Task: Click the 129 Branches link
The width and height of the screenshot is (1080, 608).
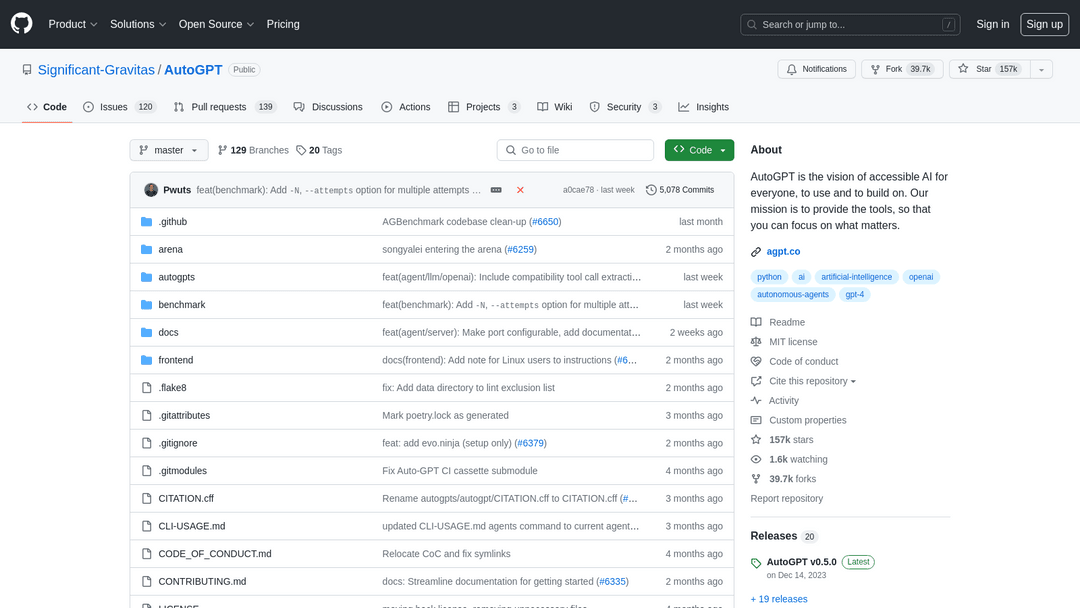Action: (x=253, y=150)
